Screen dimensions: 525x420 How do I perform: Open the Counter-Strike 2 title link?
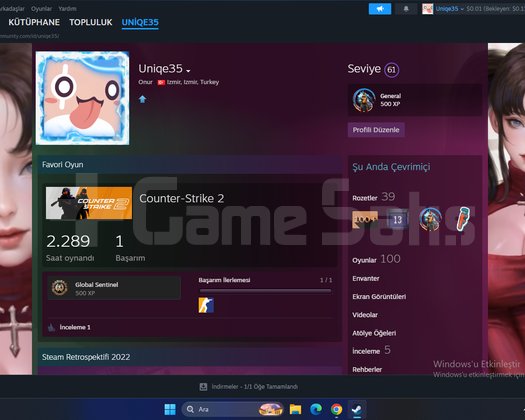tap(181, 199)
